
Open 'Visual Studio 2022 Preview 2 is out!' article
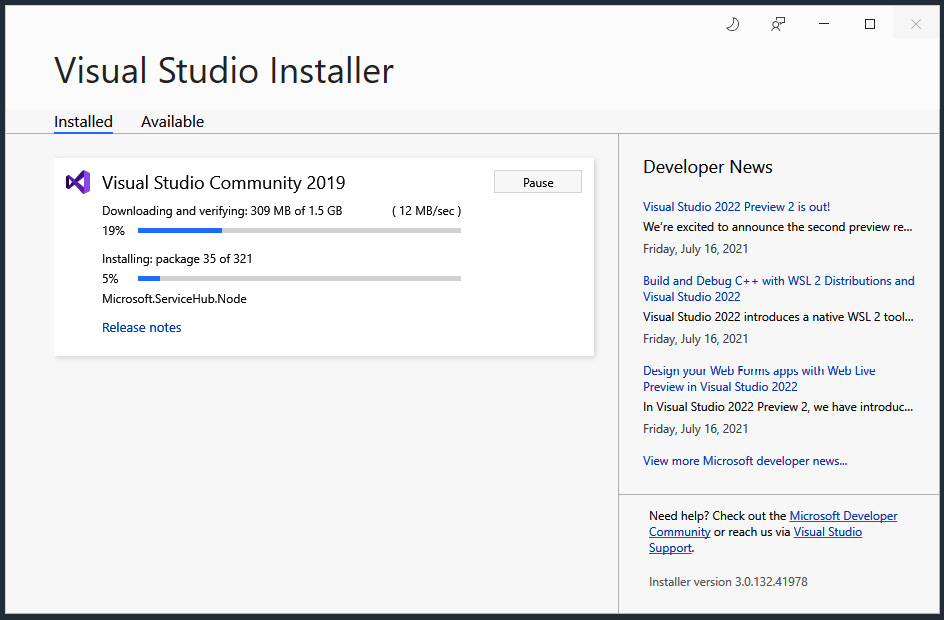[736, 207]
